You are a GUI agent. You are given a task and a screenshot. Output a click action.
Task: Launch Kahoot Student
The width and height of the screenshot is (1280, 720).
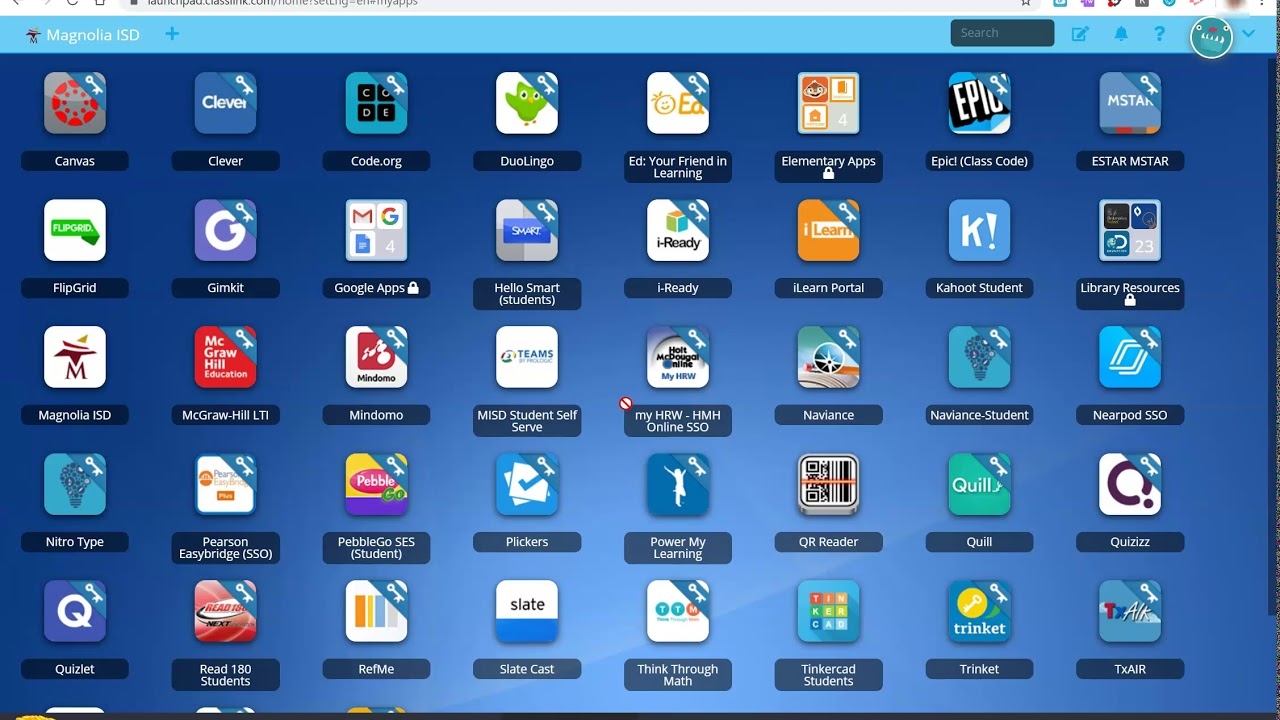[979, 230]
